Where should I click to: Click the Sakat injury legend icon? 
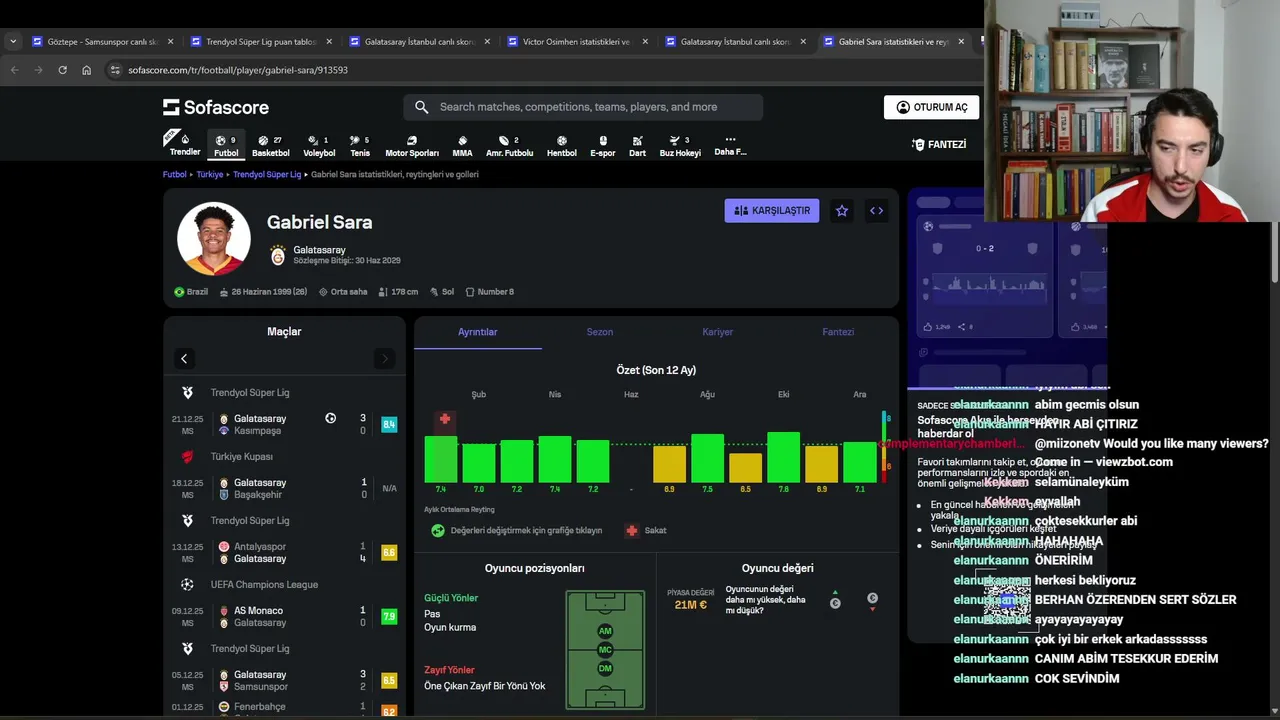tap(632, 530)
